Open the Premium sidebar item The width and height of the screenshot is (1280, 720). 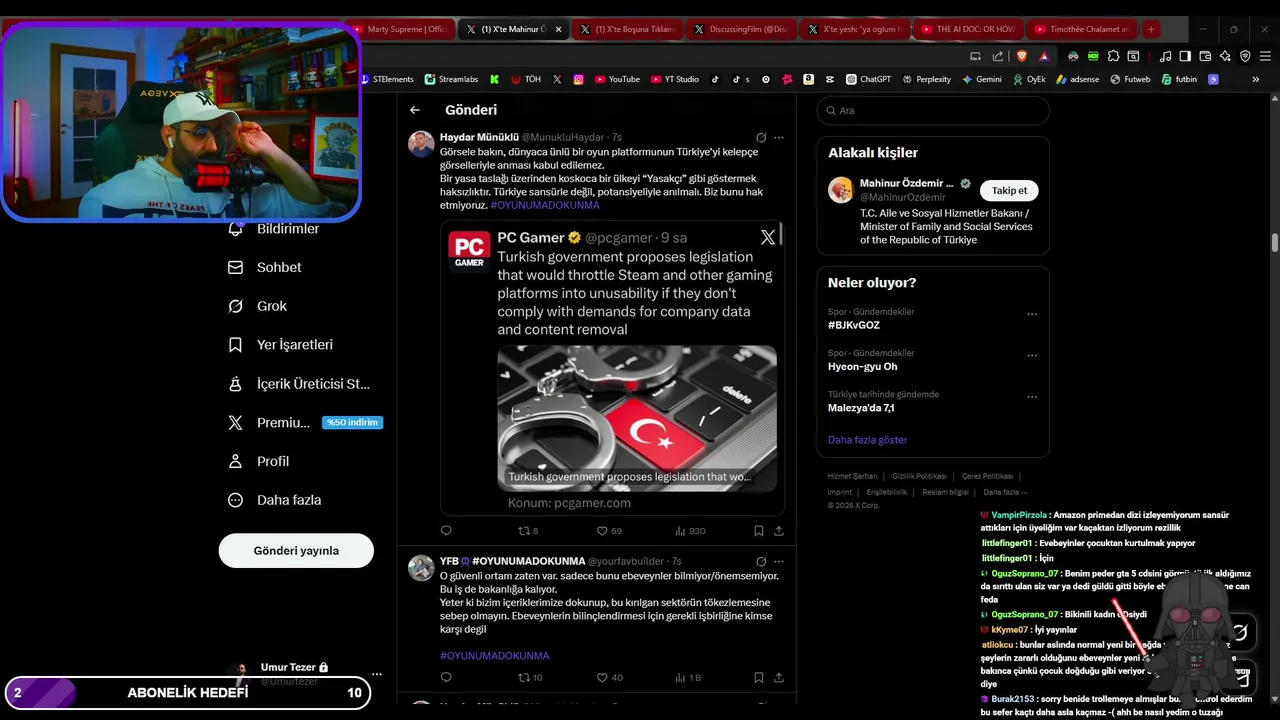[305, 423]
